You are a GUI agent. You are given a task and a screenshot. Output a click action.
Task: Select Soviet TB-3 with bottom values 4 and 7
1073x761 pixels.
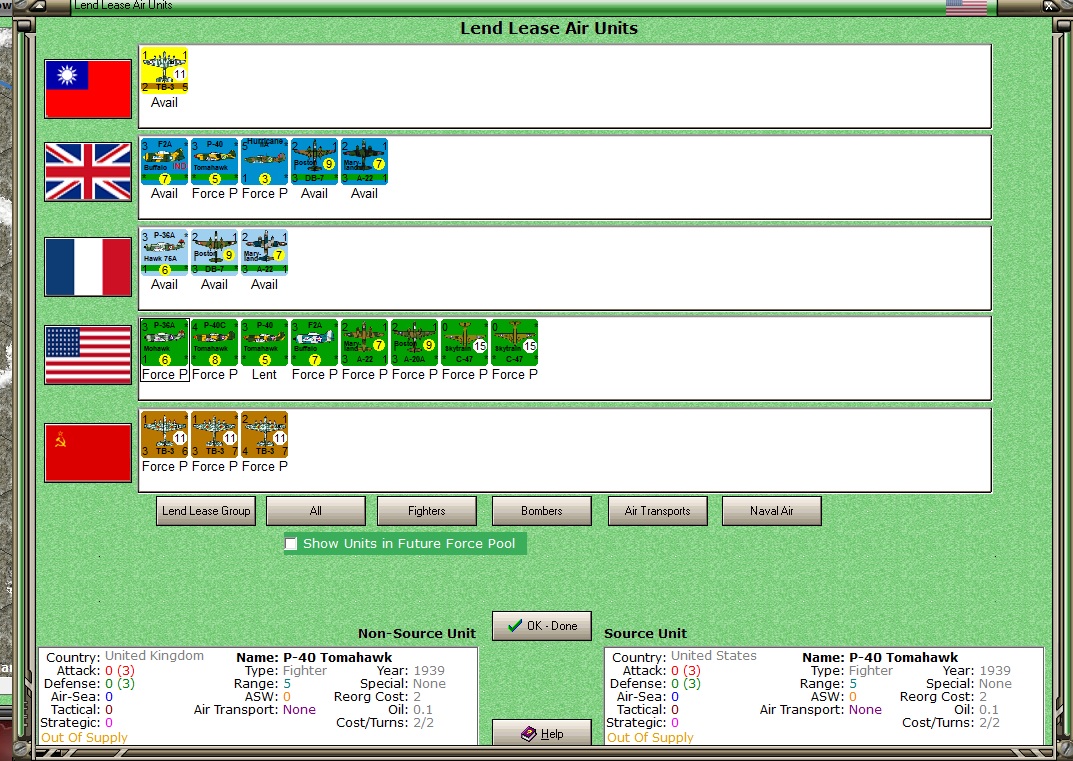point(264,435)
